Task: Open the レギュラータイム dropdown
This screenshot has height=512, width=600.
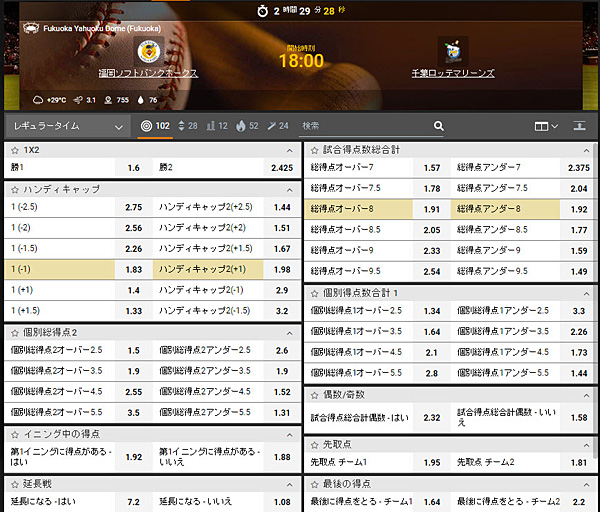Action: tap(68, 126)
